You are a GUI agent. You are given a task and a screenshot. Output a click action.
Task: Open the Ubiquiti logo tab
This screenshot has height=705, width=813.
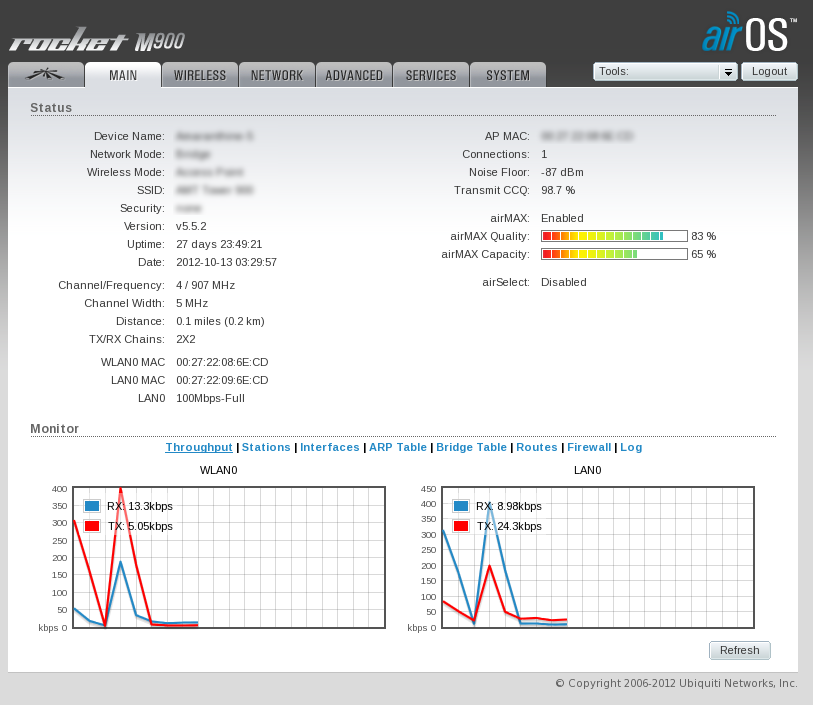[46, 75]
